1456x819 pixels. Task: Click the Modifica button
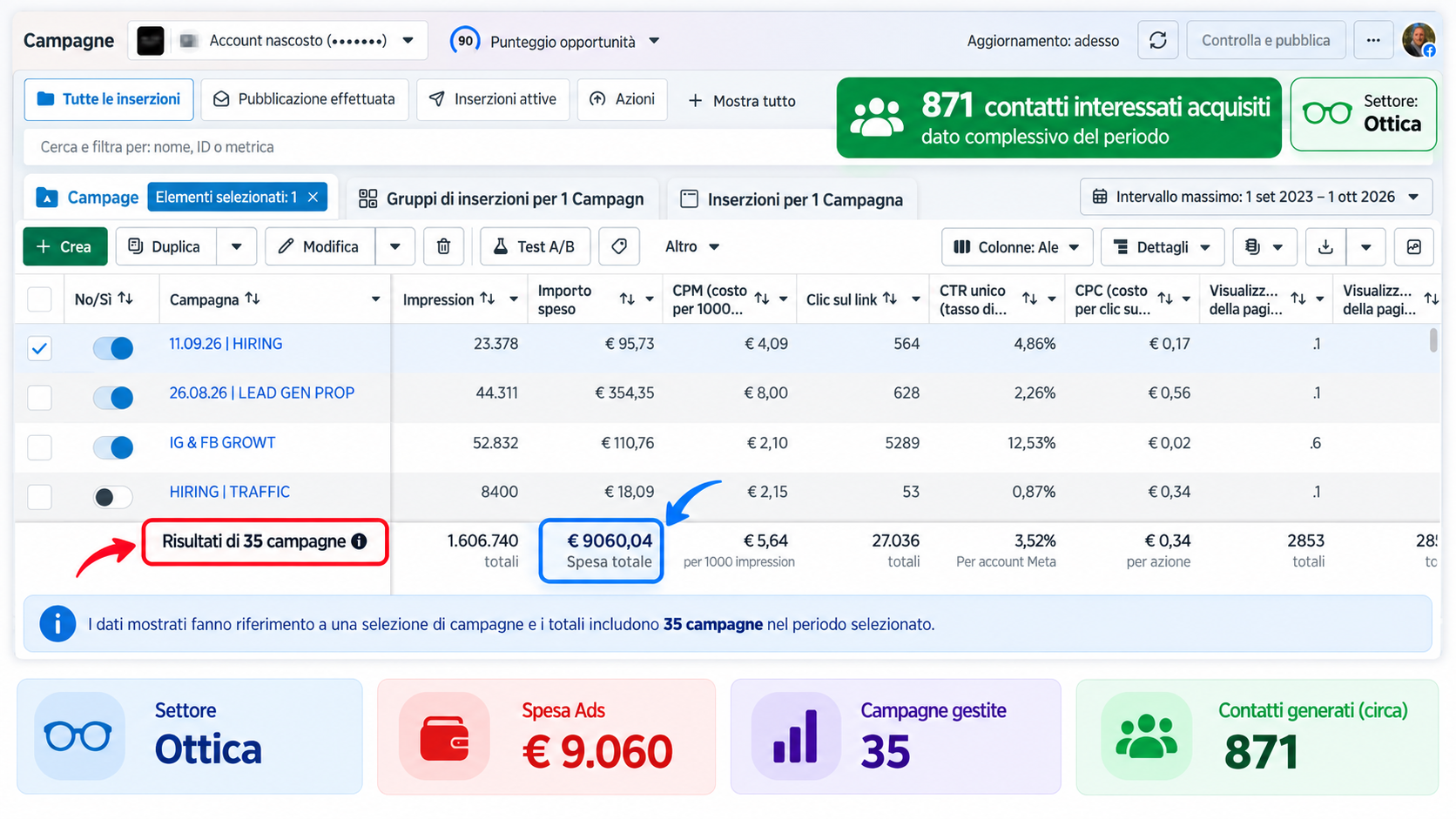pyautogui.click(x=320, y=247)
